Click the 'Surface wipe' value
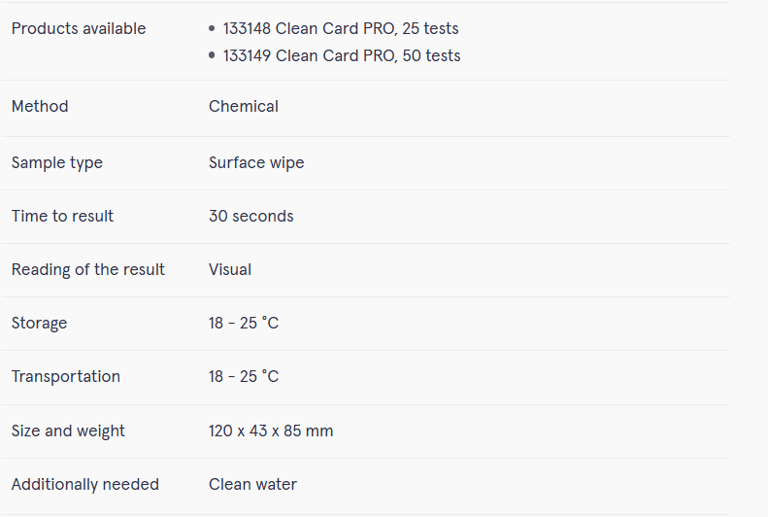Image resolution: width=768 pixels, height=517 pixels. tap(256, 163)
